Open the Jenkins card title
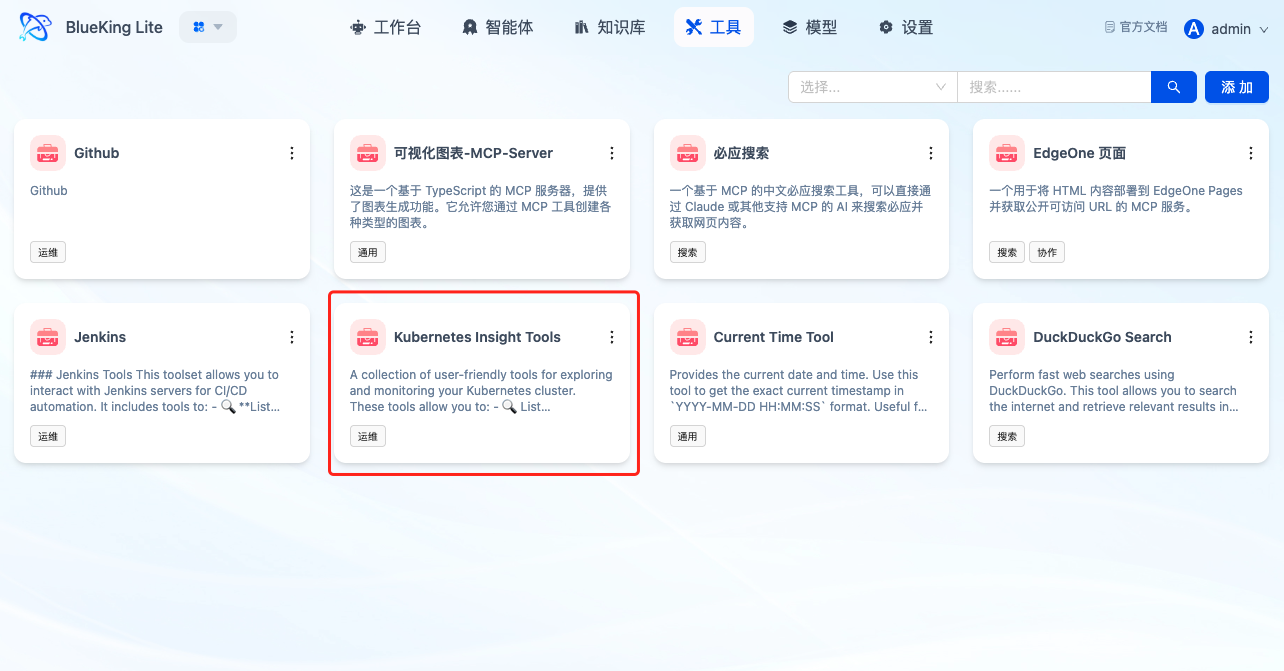Screen dimensions: 1284x671 pos(100,337)
